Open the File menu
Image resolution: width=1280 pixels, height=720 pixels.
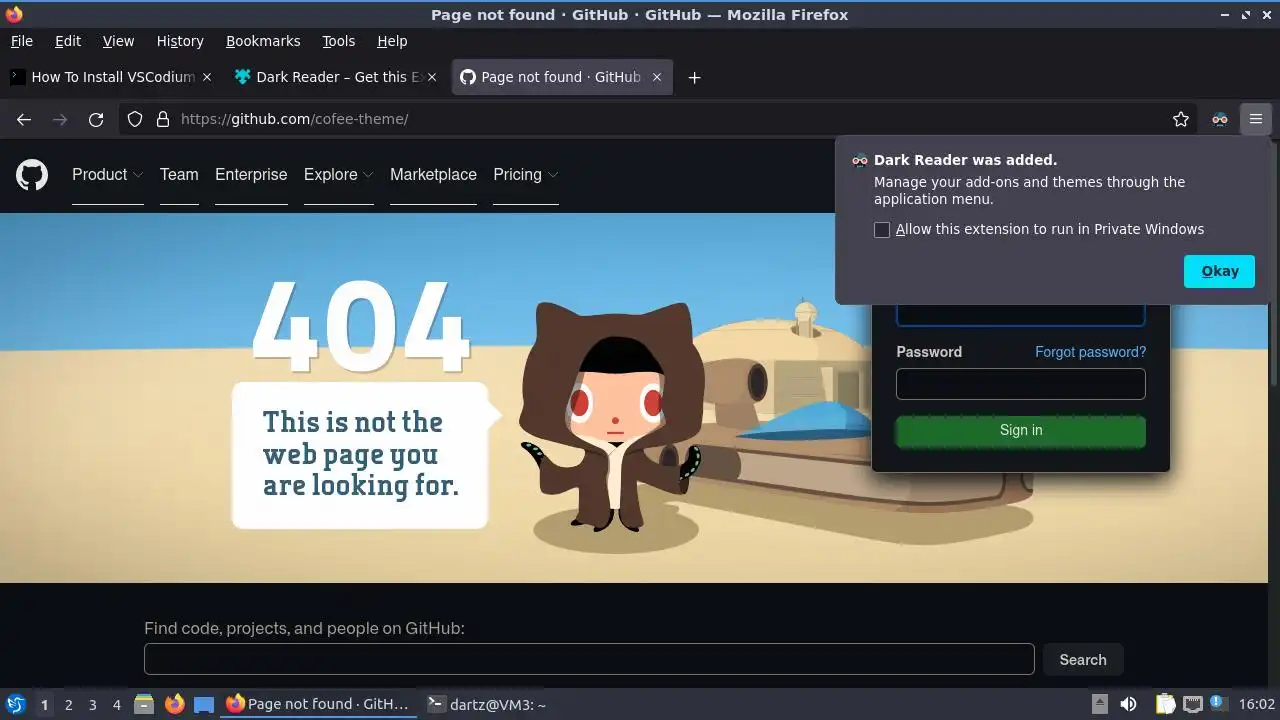[21, 41]
